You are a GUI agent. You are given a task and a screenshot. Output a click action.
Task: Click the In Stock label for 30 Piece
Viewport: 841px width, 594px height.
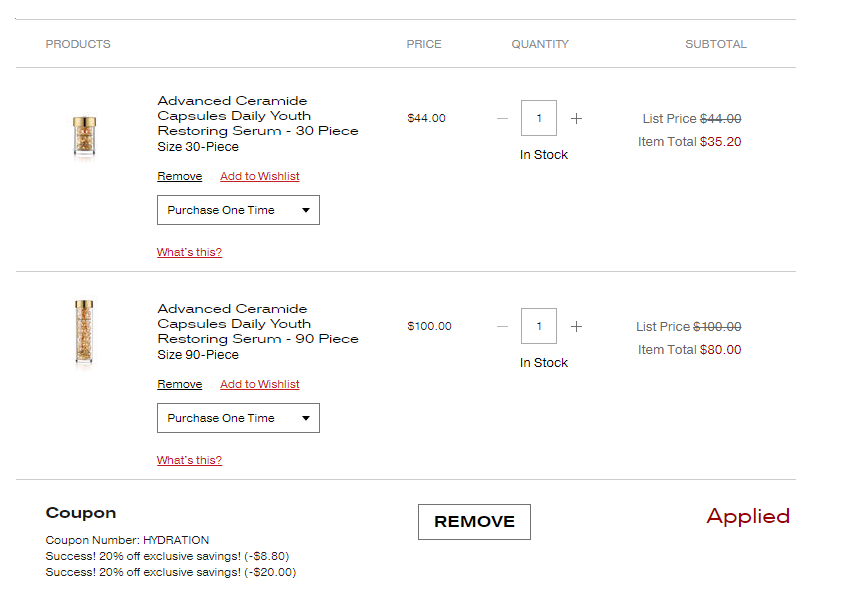coord(543,155)
